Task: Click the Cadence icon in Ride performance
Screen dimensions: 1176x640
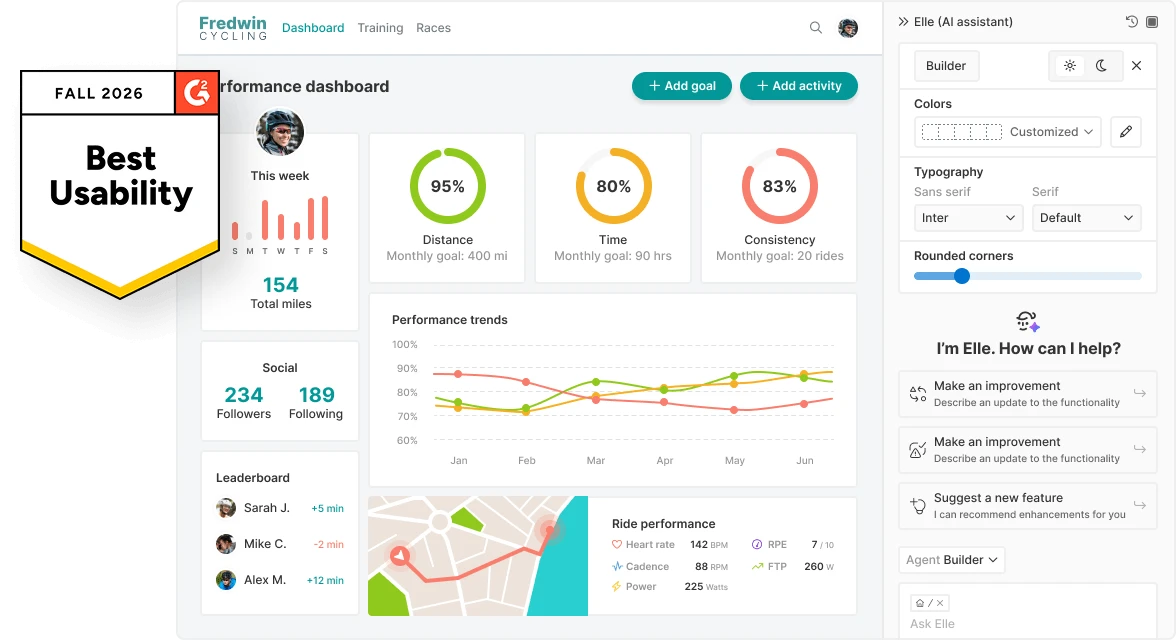Action: point(616,566)
